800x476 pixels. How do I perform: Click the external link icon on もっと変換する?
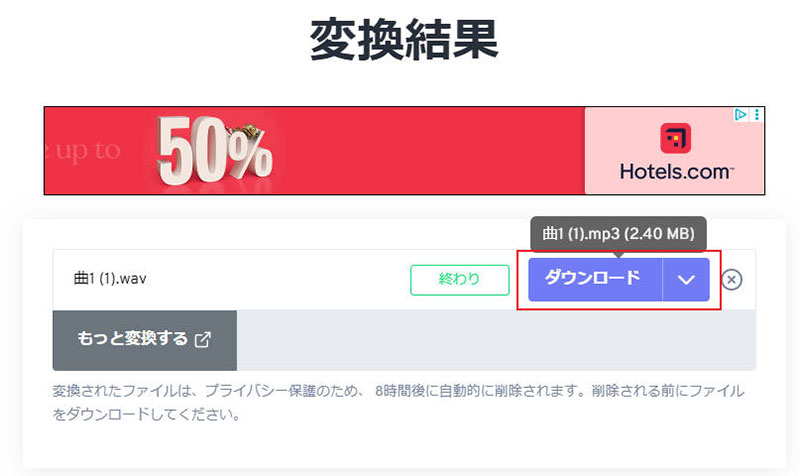coord(203,340)
